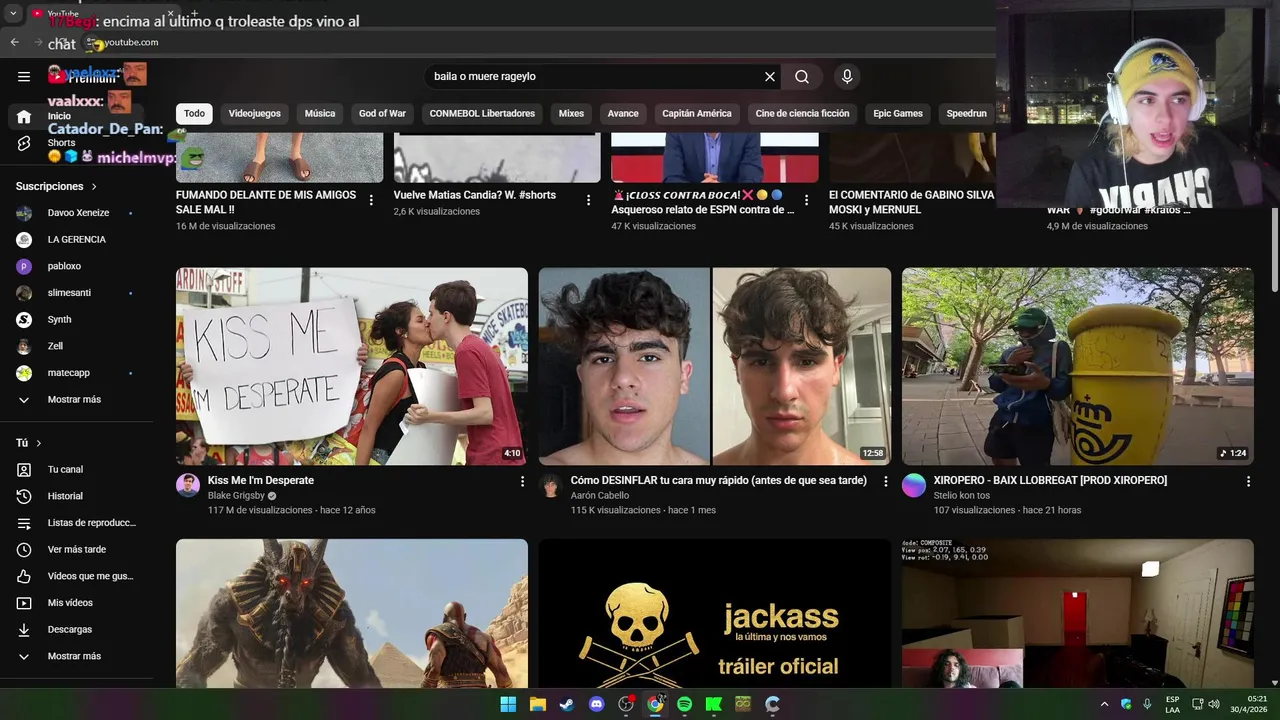Open options for Vuelve Matias Candia short
1280x720 pixels.
click(588, 200)
